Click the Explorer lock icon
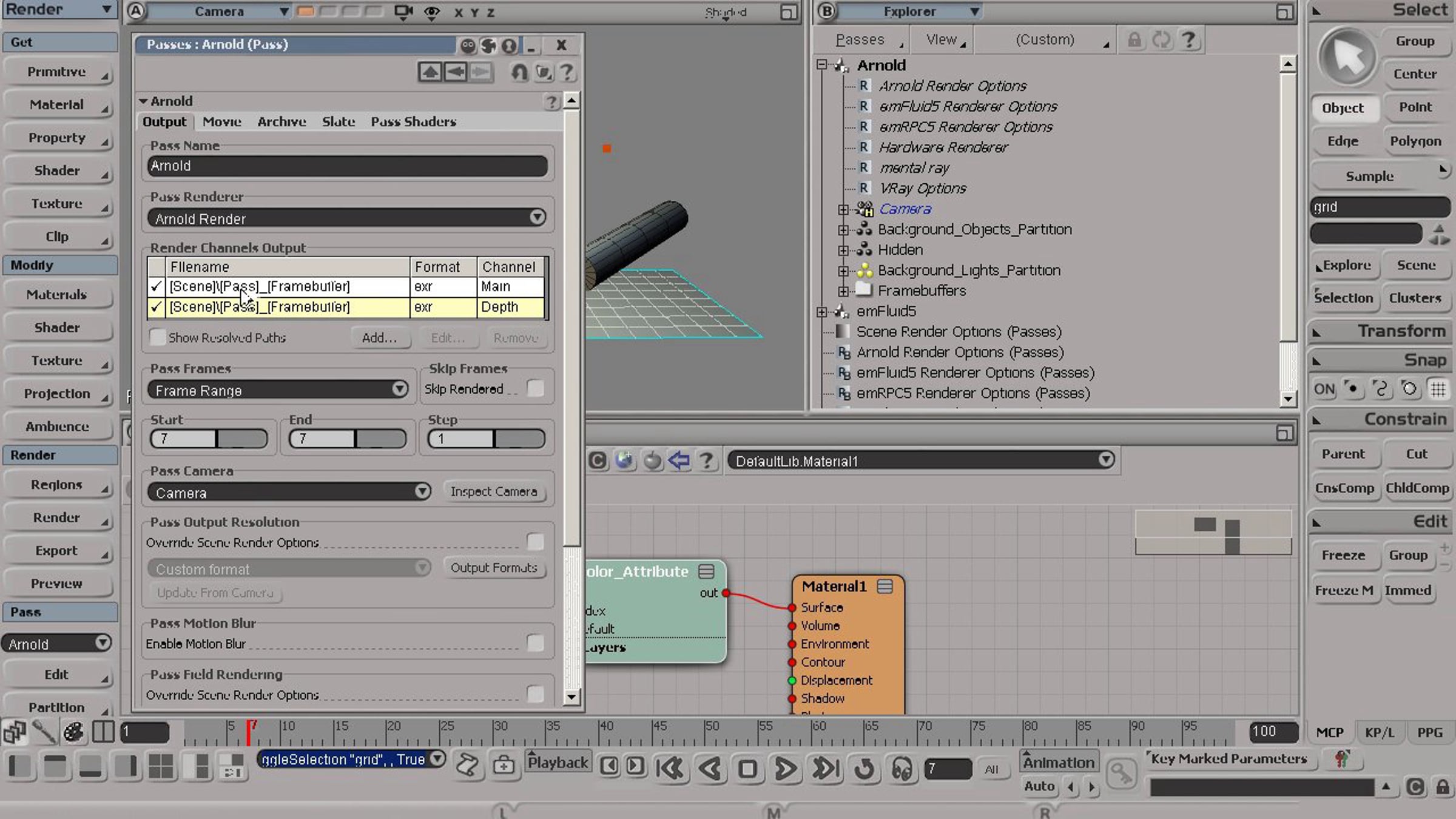 (x=1134, y=40)
